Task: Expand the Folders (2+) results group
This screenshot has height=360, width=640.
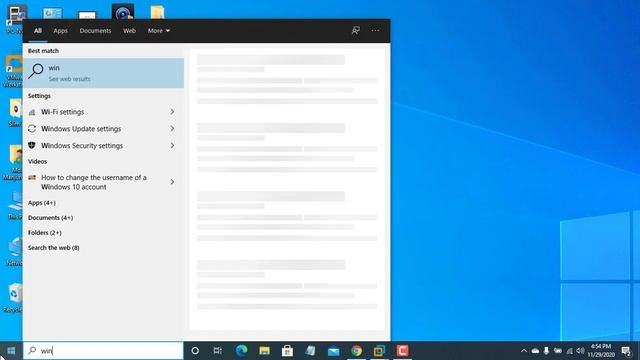Action: click(x=44, y=233)
